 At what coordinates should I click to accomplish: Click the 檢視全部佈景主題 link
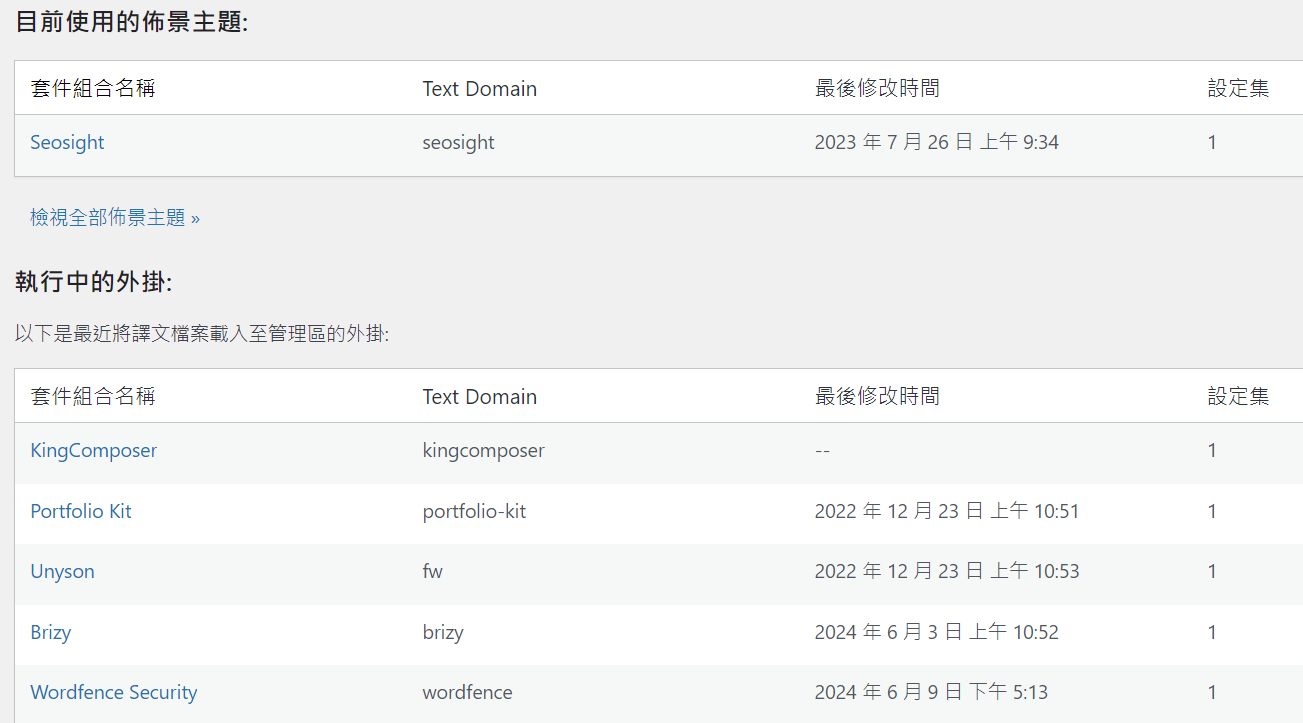(115, 217)
